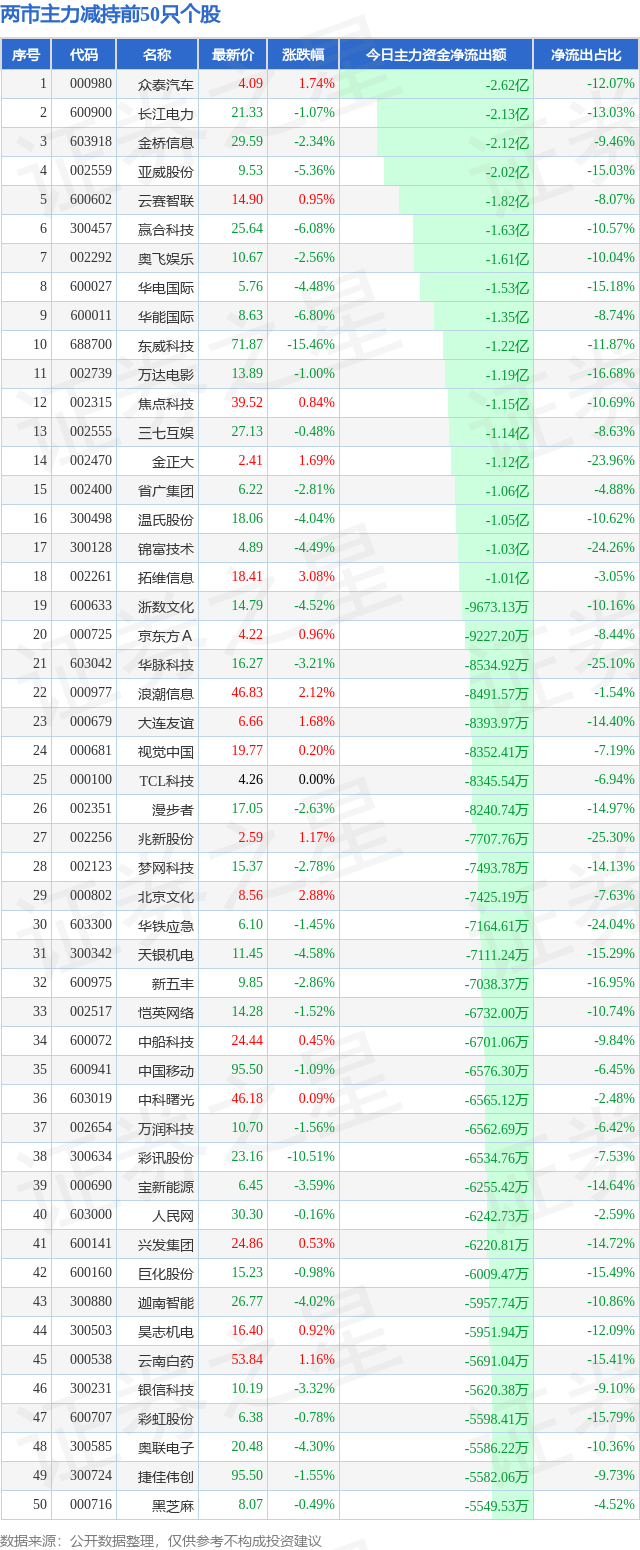Click outflow value -6562.69万

coord(496,1129)
